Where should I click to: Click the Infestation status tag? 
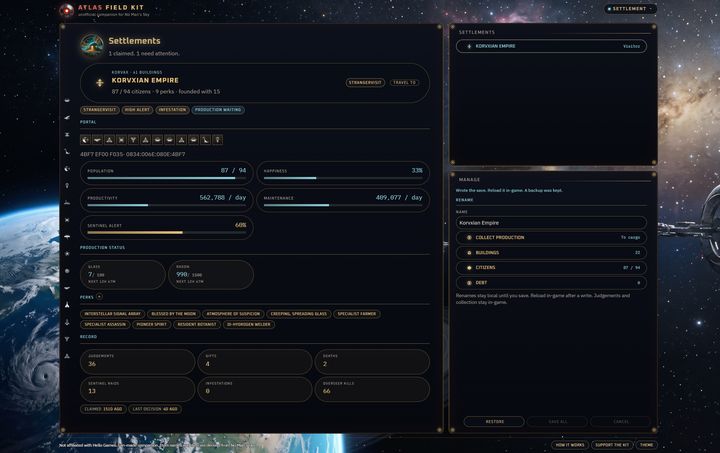tap(172, 110)
